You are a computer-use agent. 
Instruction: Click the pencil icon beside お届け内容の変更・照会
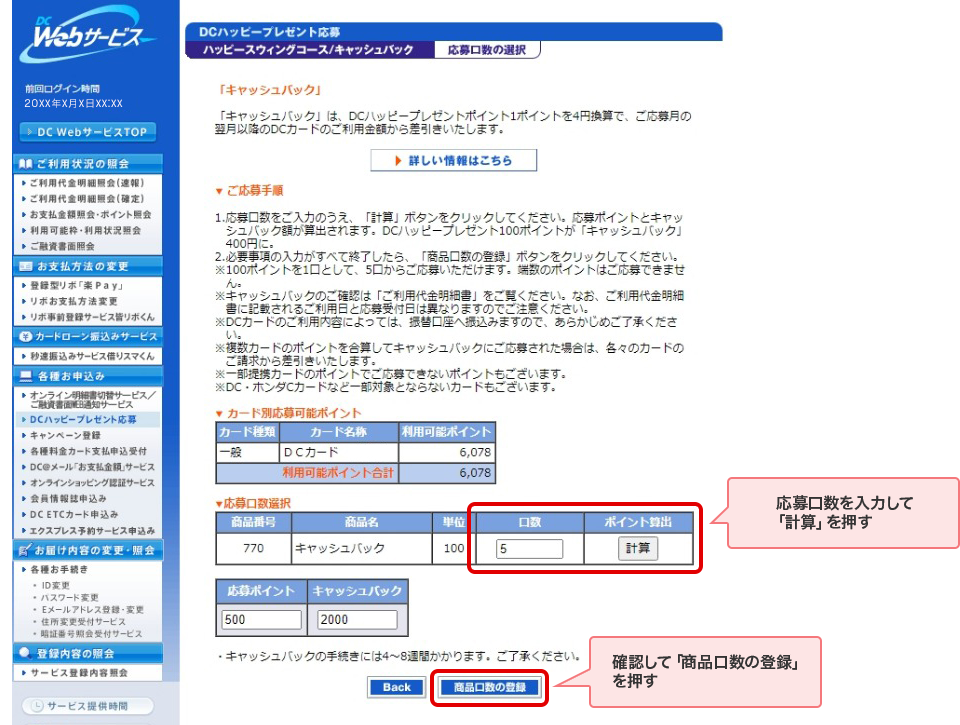[x=26, y=550]
